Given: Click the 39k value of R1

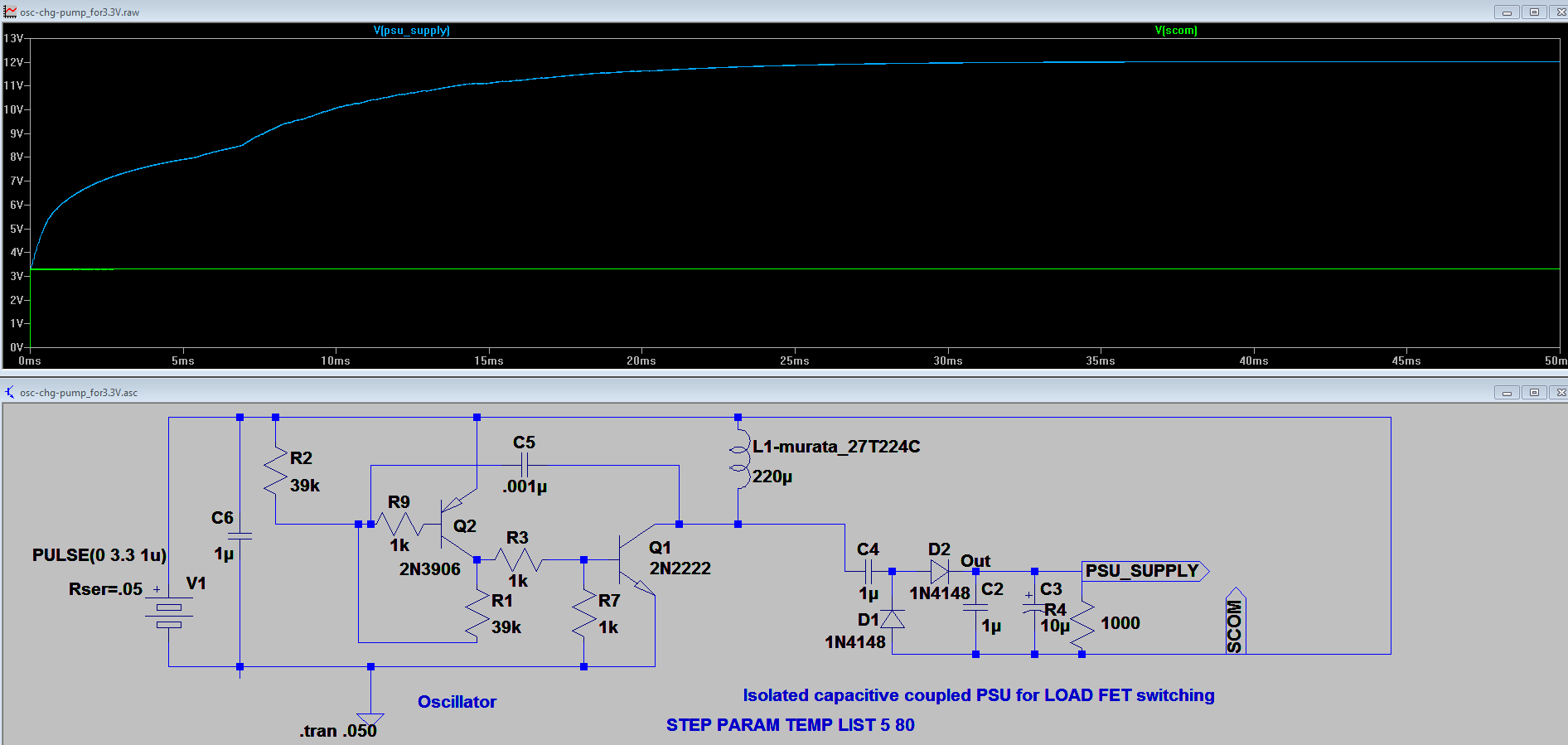Looking at the screenshot, I should click(506, 627).
